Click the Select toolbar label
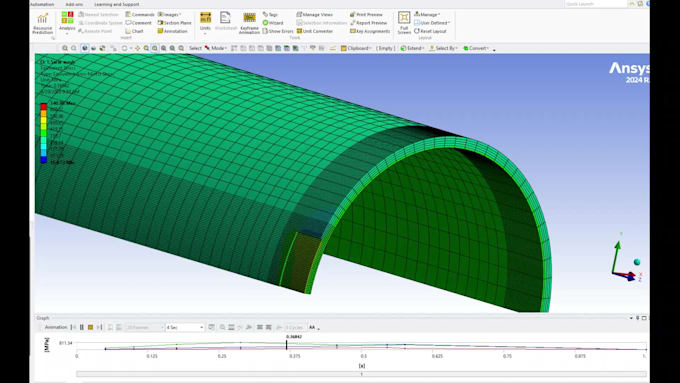Viewport: 680px width, 383px height. [x=195, y=48]
